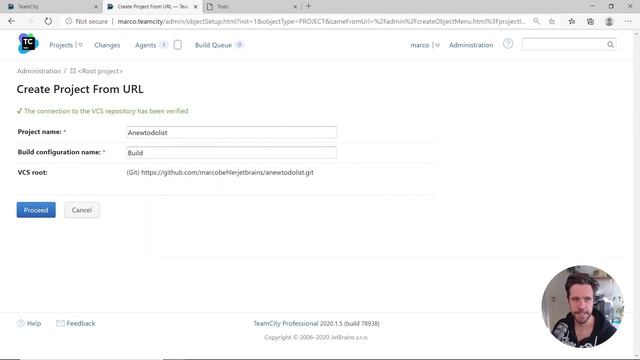Click the Help icon in footer
This screenshot has width=640, height=360.
coord(21,323)
